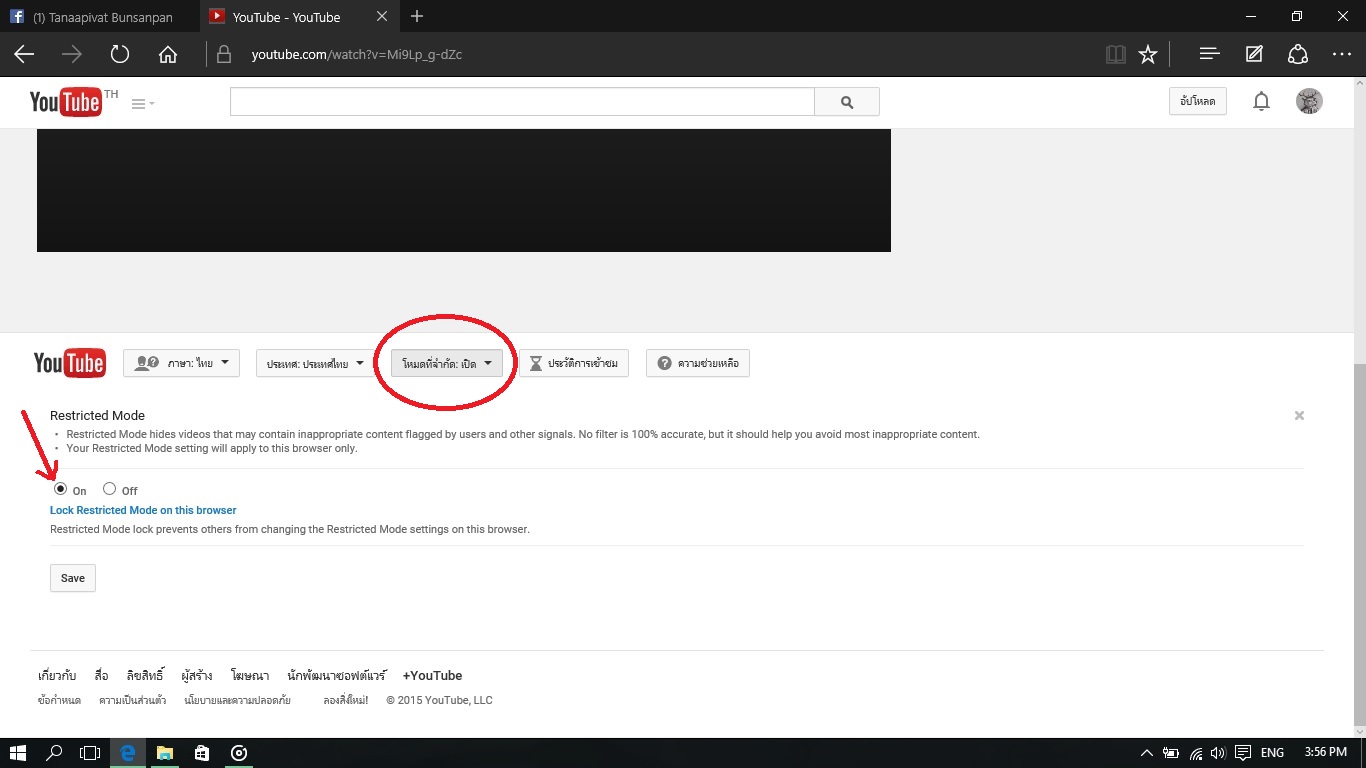The image size is (1366, 768).
Task: Open the account avatar menu
Action: tap(1309, 101)
